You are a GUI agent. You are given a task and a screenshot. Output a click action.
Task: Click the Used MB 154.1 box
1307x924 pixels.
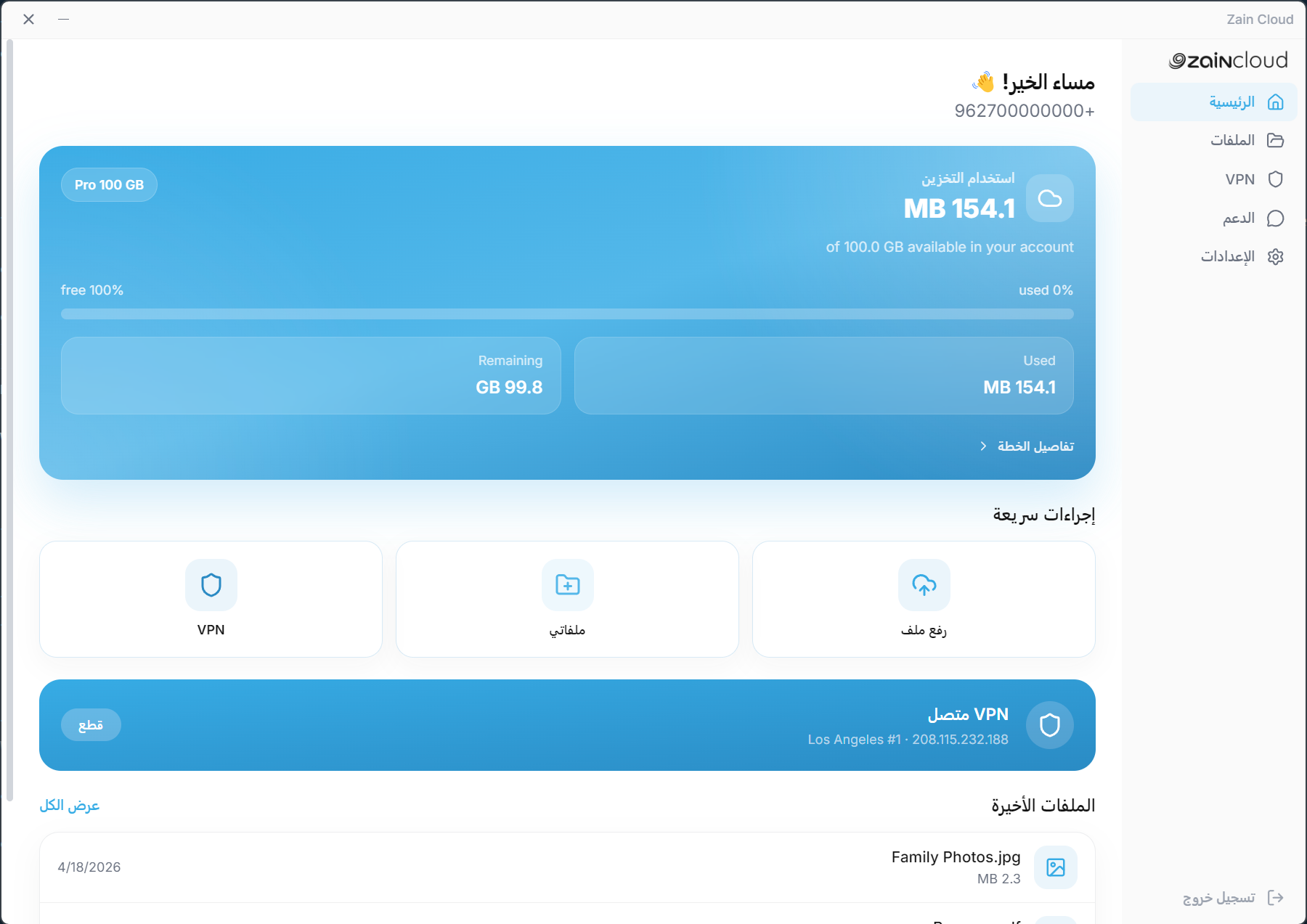tap(823, 375)
